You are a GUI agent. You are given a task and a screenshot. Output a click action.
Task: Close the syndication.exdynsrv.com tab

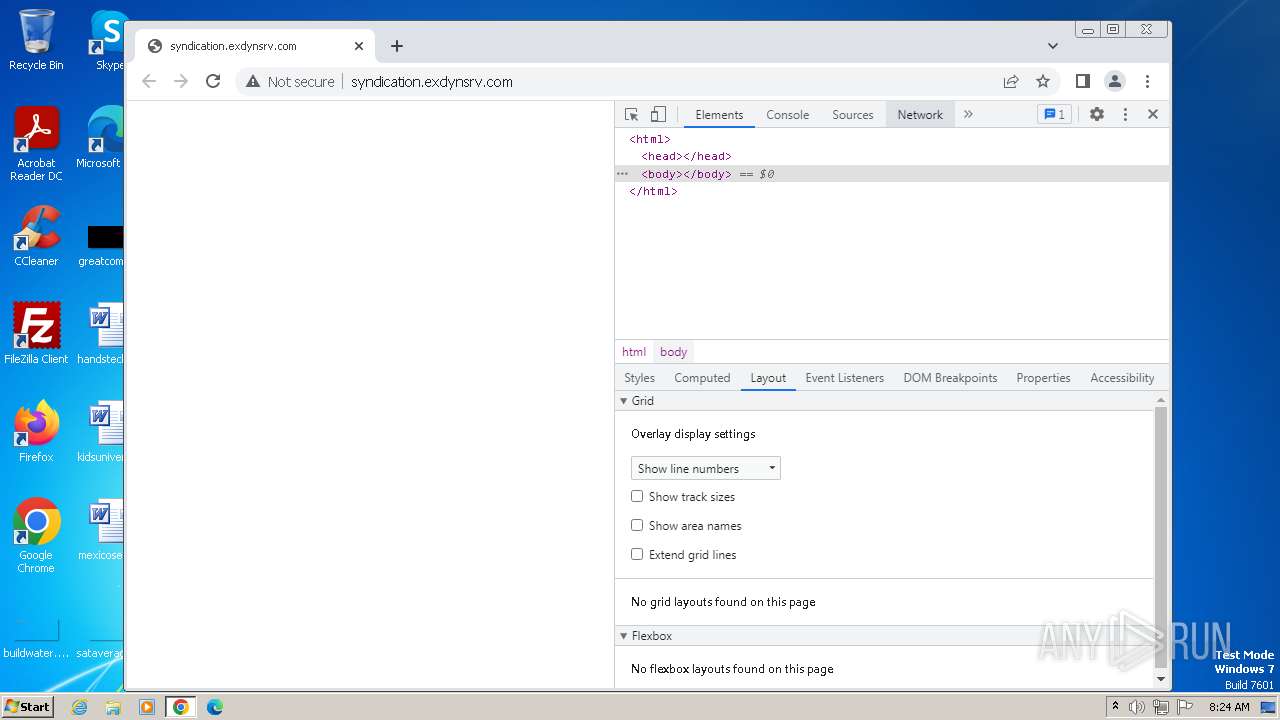[359, 46]
